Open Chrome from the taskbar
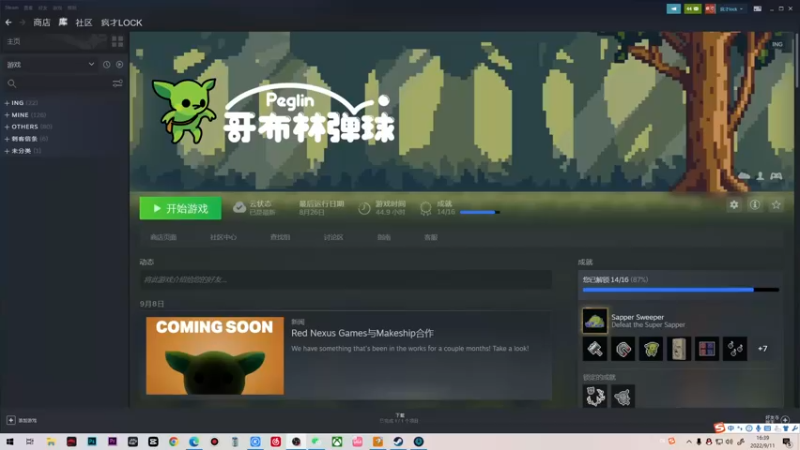The image size is (800, 450). pyautogui.click(x=173, y=441)
